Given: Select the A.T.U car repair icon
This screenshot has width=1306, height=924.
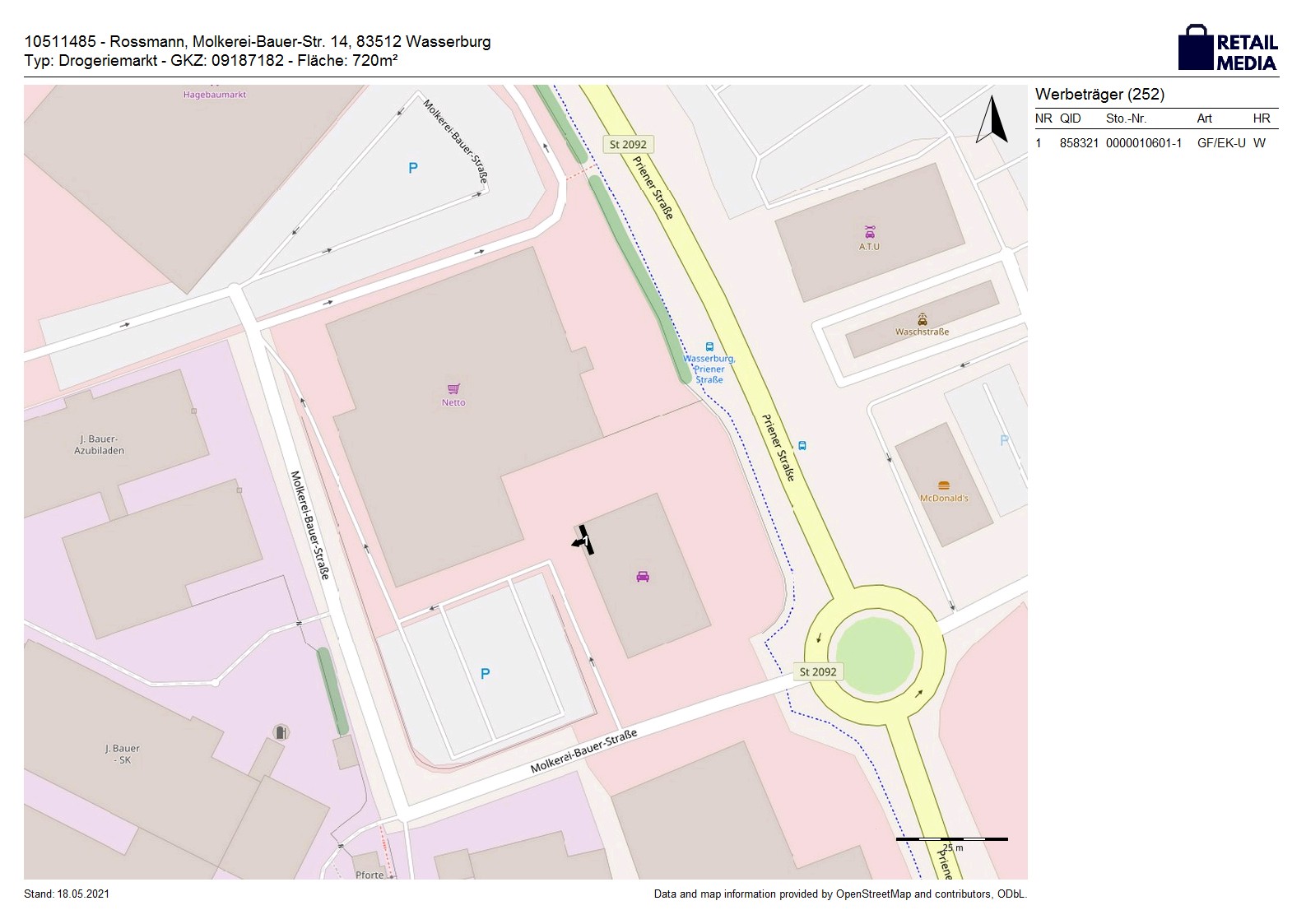Looking at the screenshot, I should click(869, 232).
